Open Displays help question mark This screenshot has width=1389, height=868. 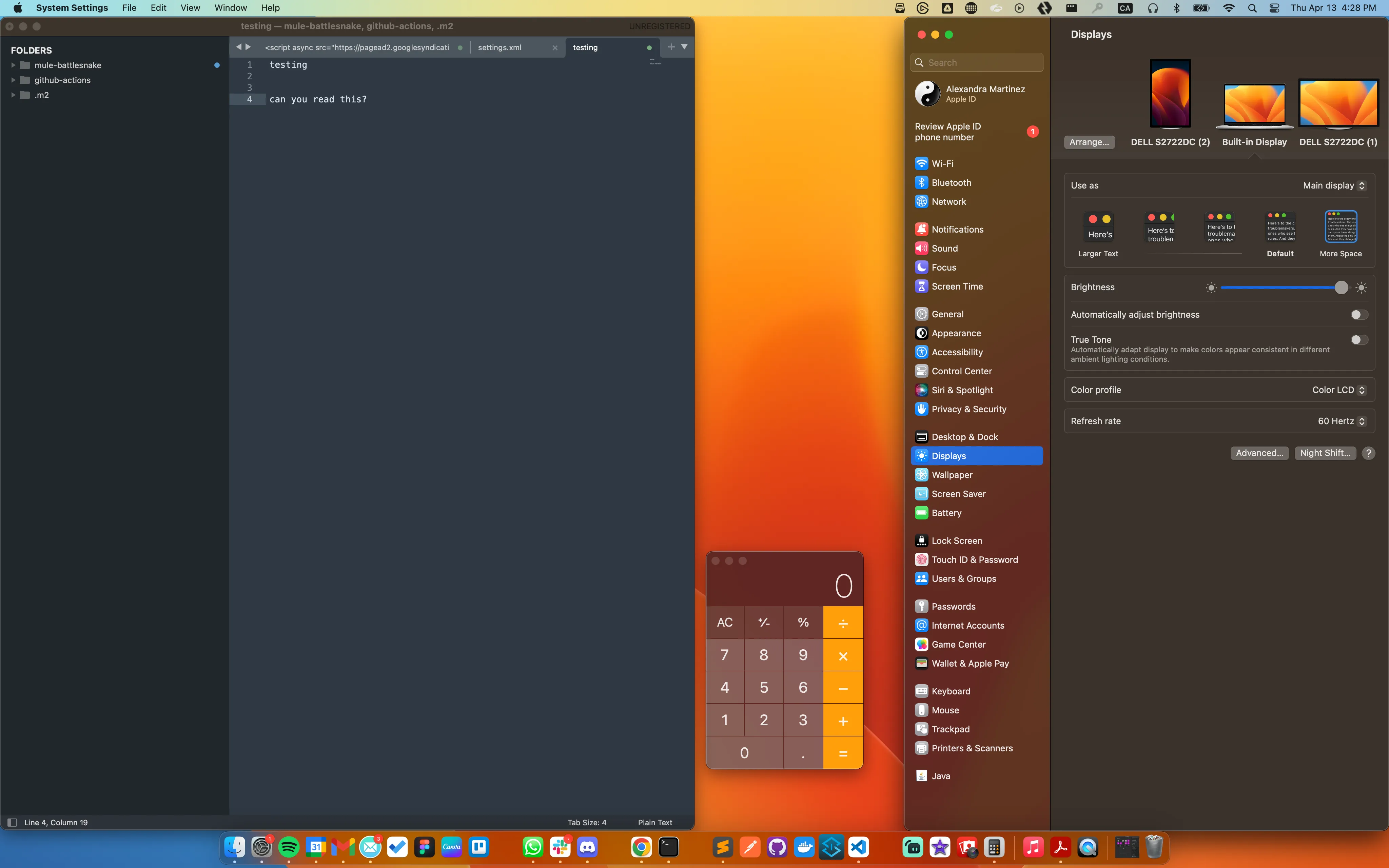1368,453
